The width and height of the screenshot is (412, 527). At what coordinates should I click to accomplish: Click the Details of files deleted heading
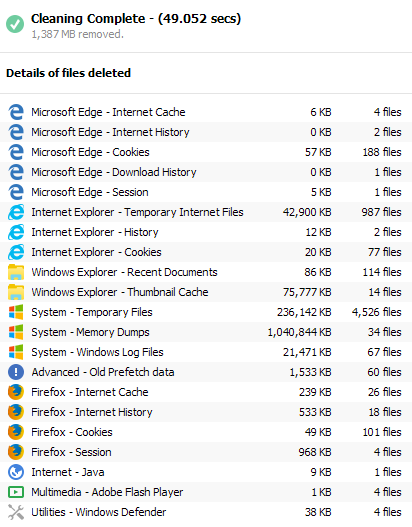pyautogui.click(x=69, y=73)
